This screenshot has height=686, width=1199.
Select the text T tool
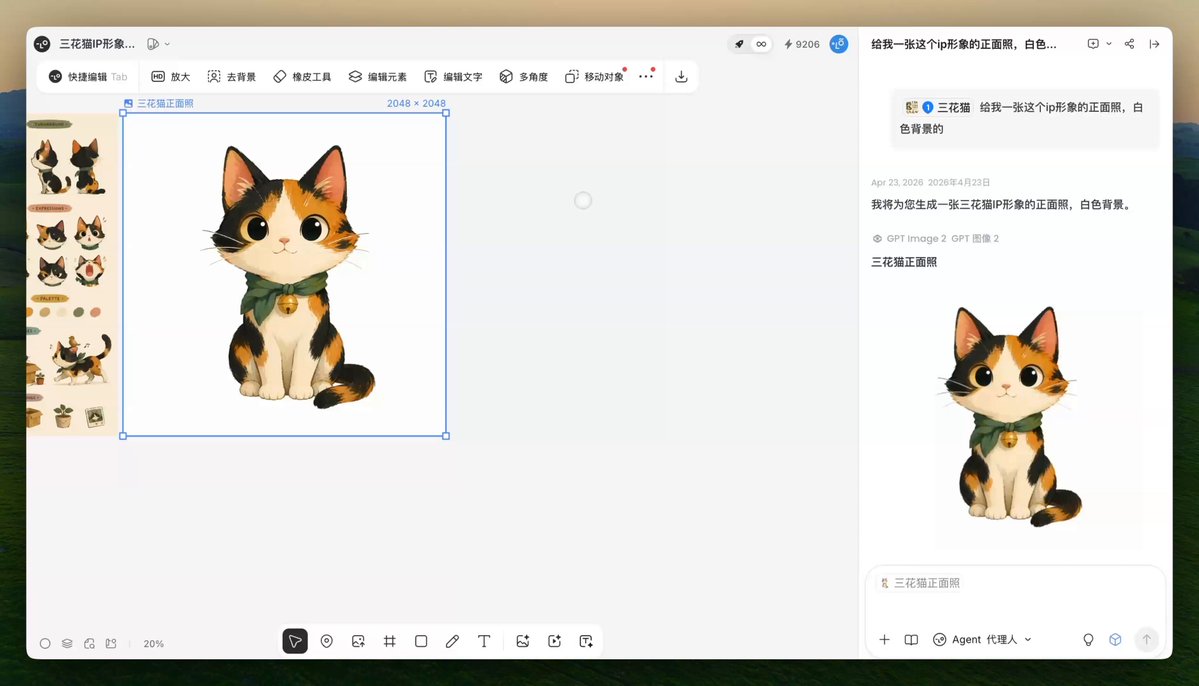click(x=483, y=641)
